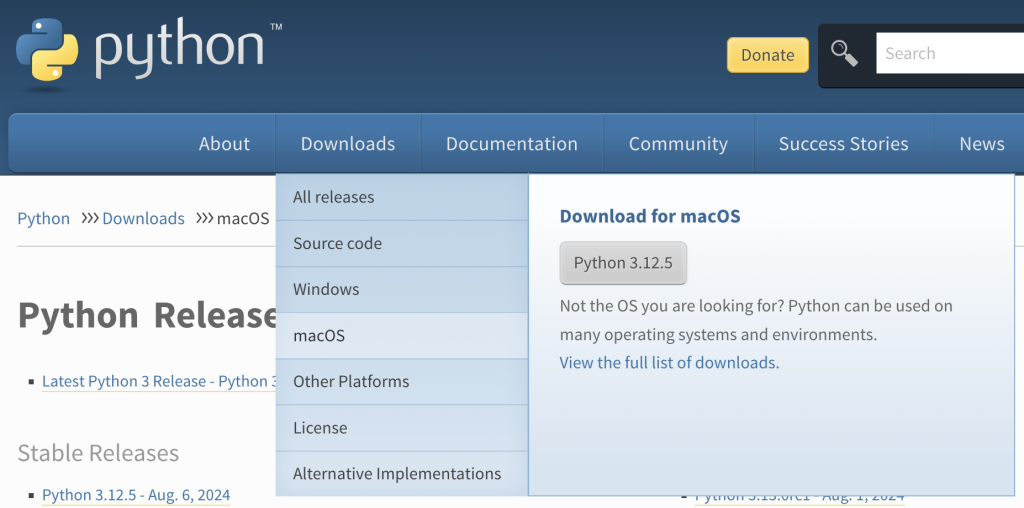Follow the Python breadcrumb link

tap(44, 218)
